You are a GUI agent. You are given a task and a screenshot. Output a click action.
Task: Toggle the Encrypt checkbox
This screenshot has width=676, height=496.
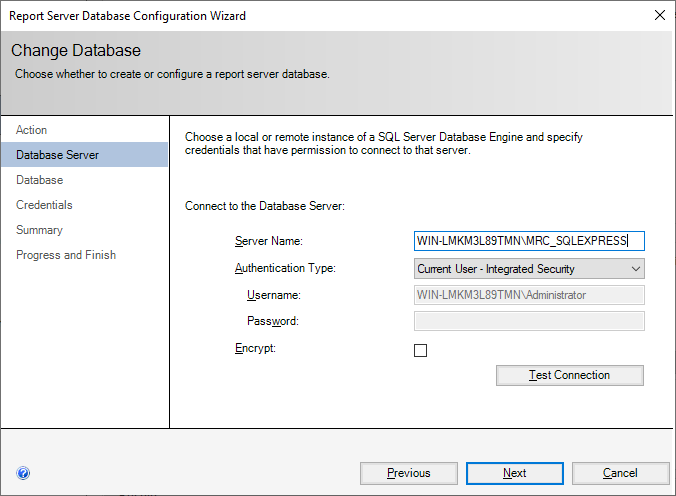pyautogui.click(x=421, y=350)
